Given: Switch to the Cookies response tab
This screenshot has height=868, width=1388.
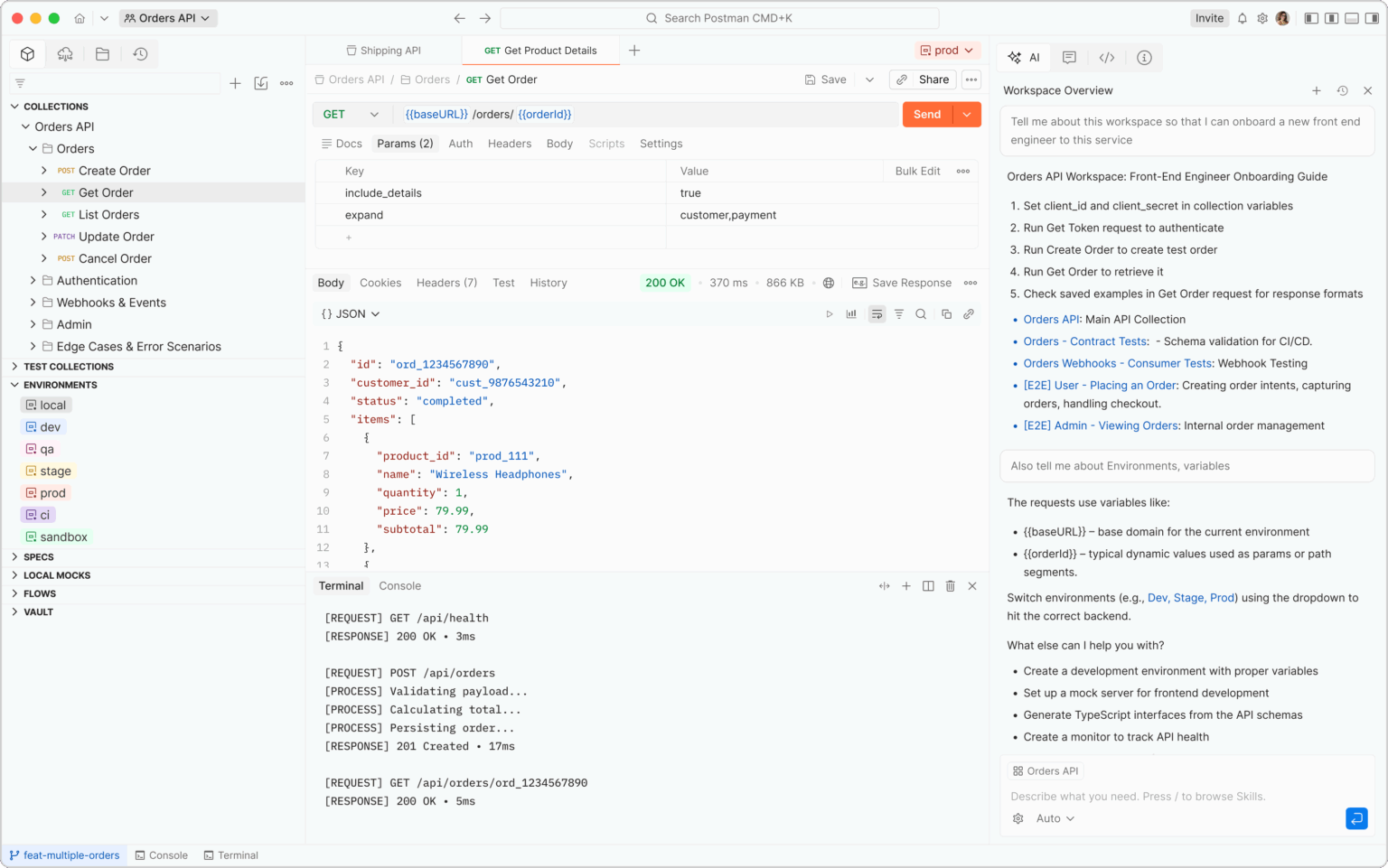Looking at the screenshot, I should pyautogui.click(x=380, y=283).
